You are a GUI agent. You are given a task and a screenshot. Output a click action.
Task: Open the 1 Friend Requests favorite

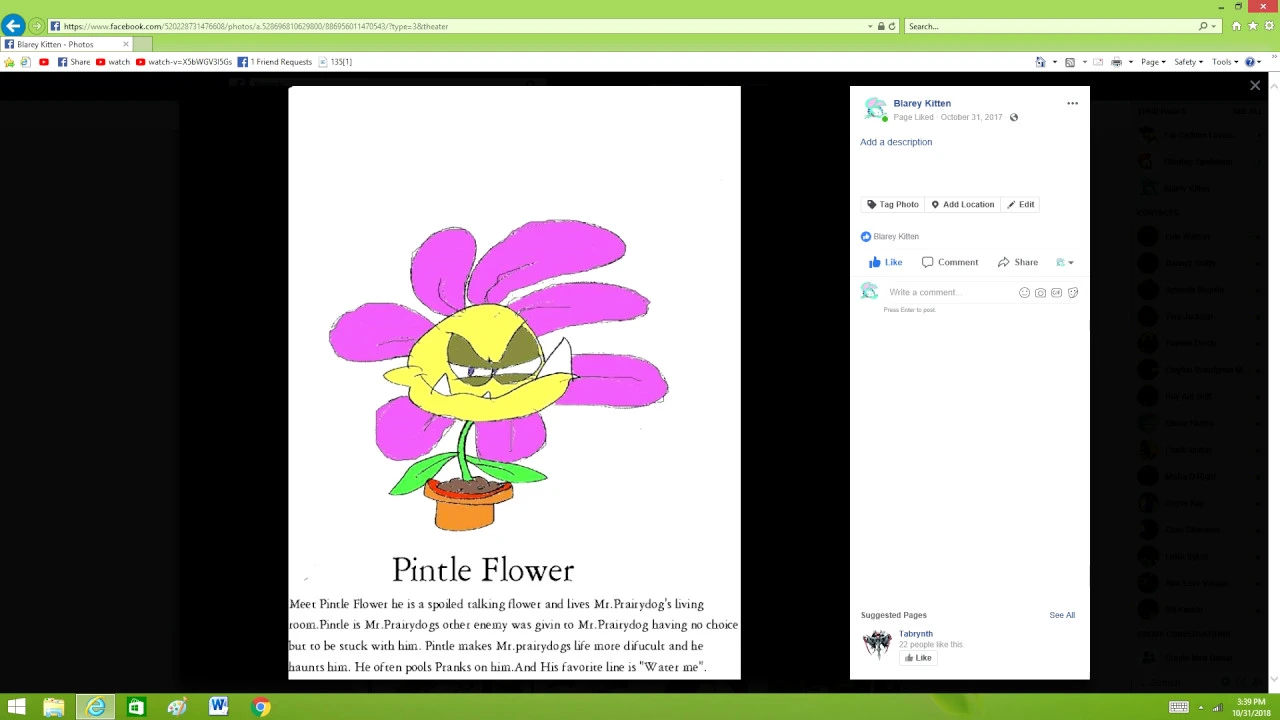tap(275, 62)
